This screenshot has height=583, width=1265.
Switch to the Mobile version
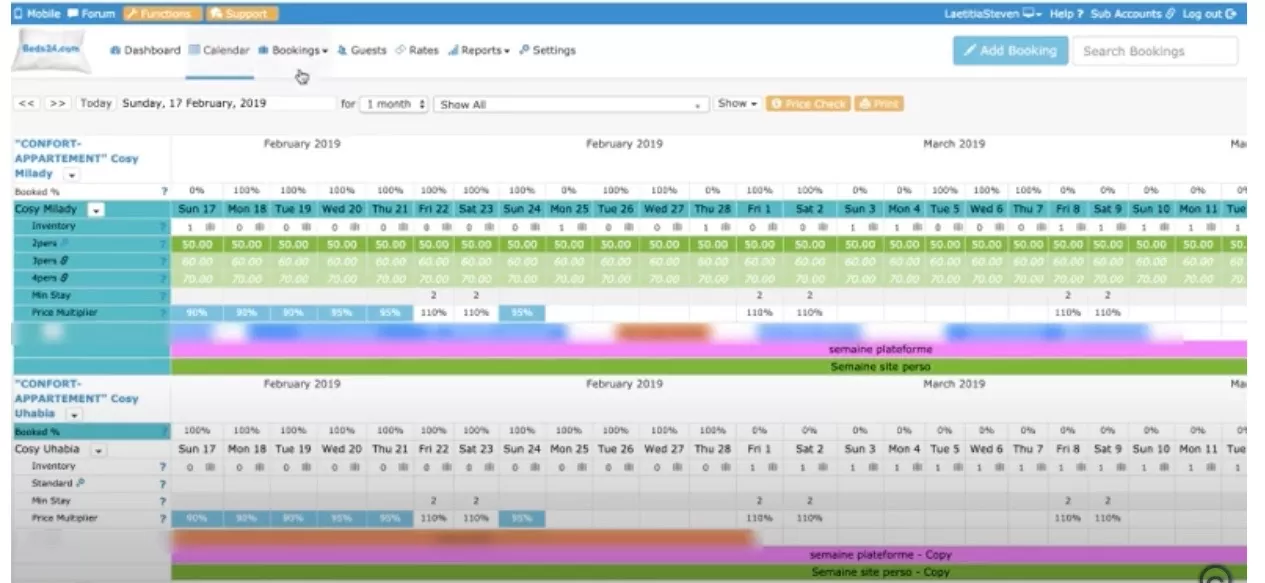[36, 14]
